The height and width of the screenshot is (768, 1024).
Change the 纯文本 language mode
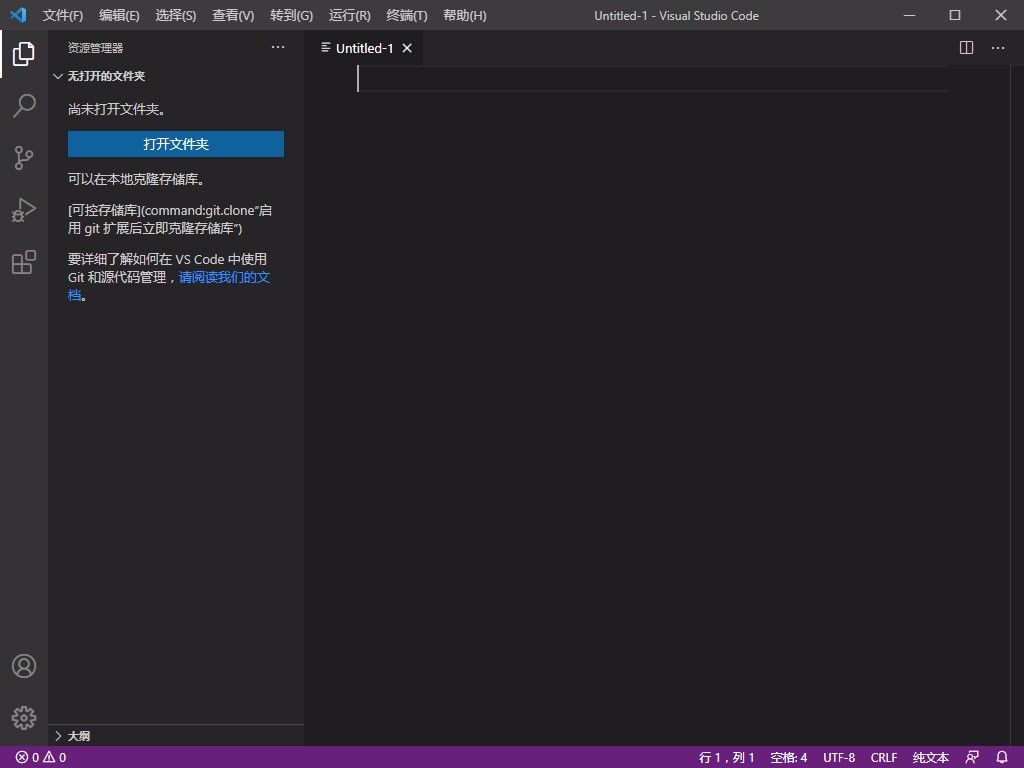[929, 757]
